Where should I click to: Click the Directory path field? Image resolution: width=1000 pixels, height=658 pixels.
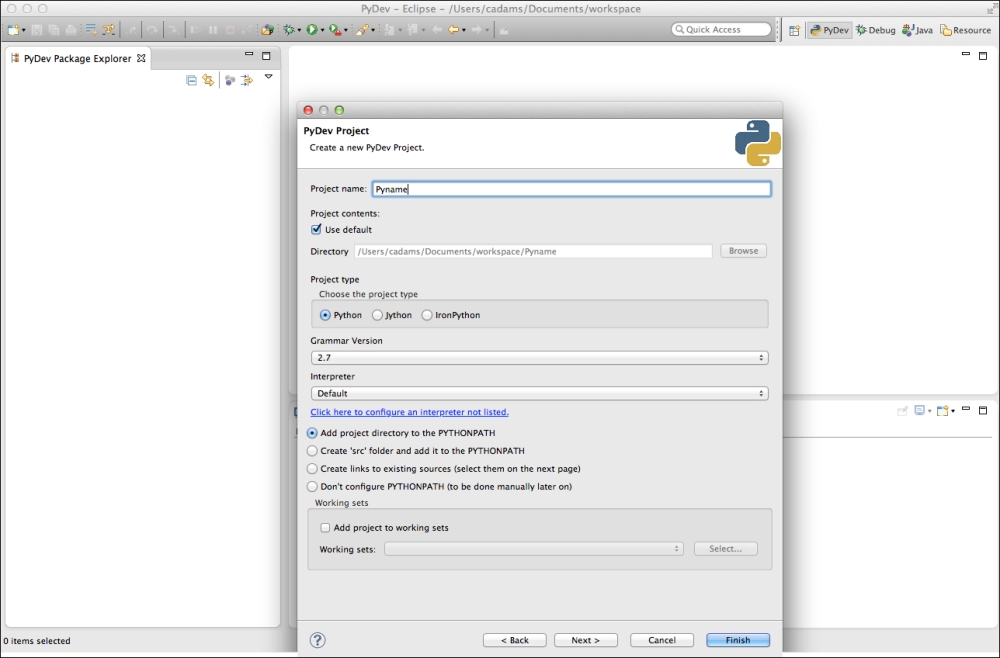point(533,251)
